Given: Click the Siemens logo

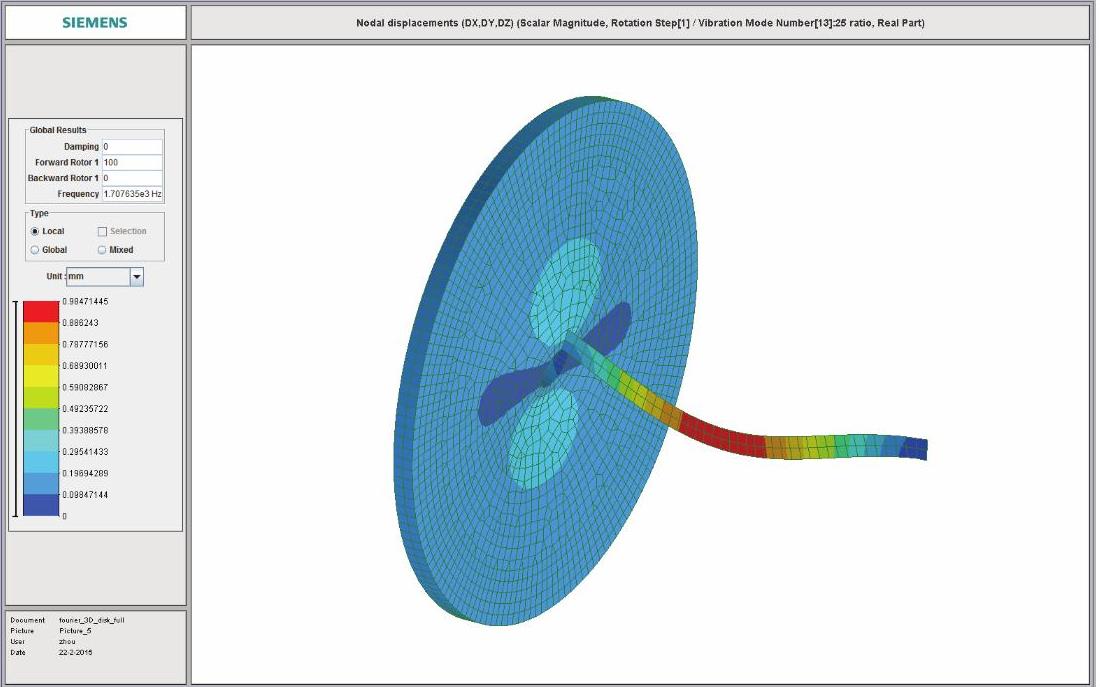Looking at the screenshot, I should (95, 22).
